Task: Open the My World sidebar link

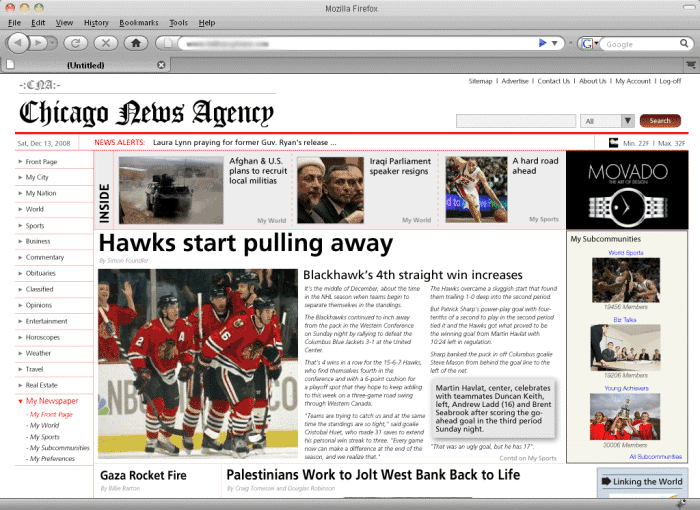Action: [x=44, y=426]
